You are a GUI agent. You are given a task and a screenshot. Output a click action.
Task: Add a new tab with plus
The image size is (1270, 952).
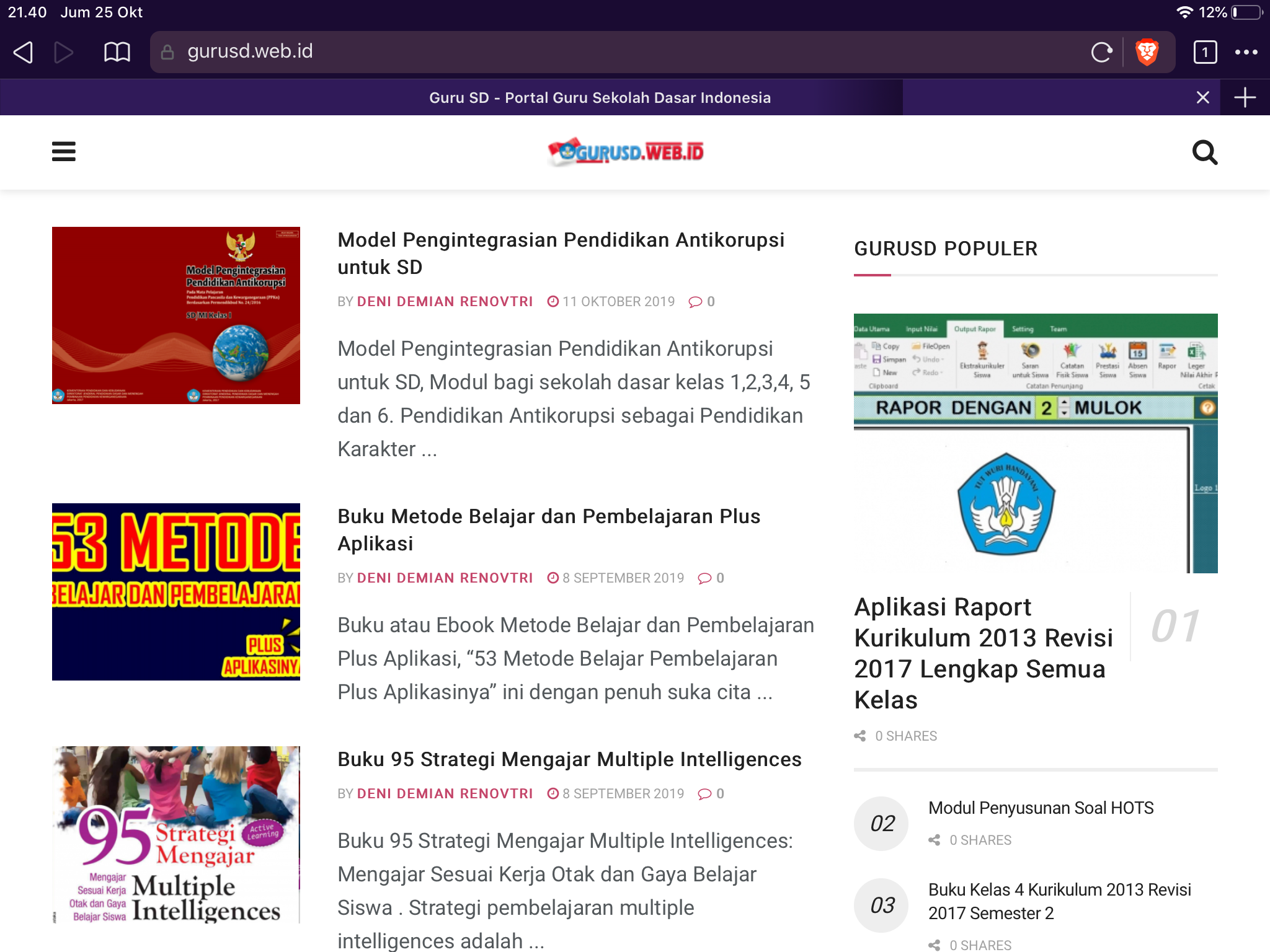[x=1245, y=97]
